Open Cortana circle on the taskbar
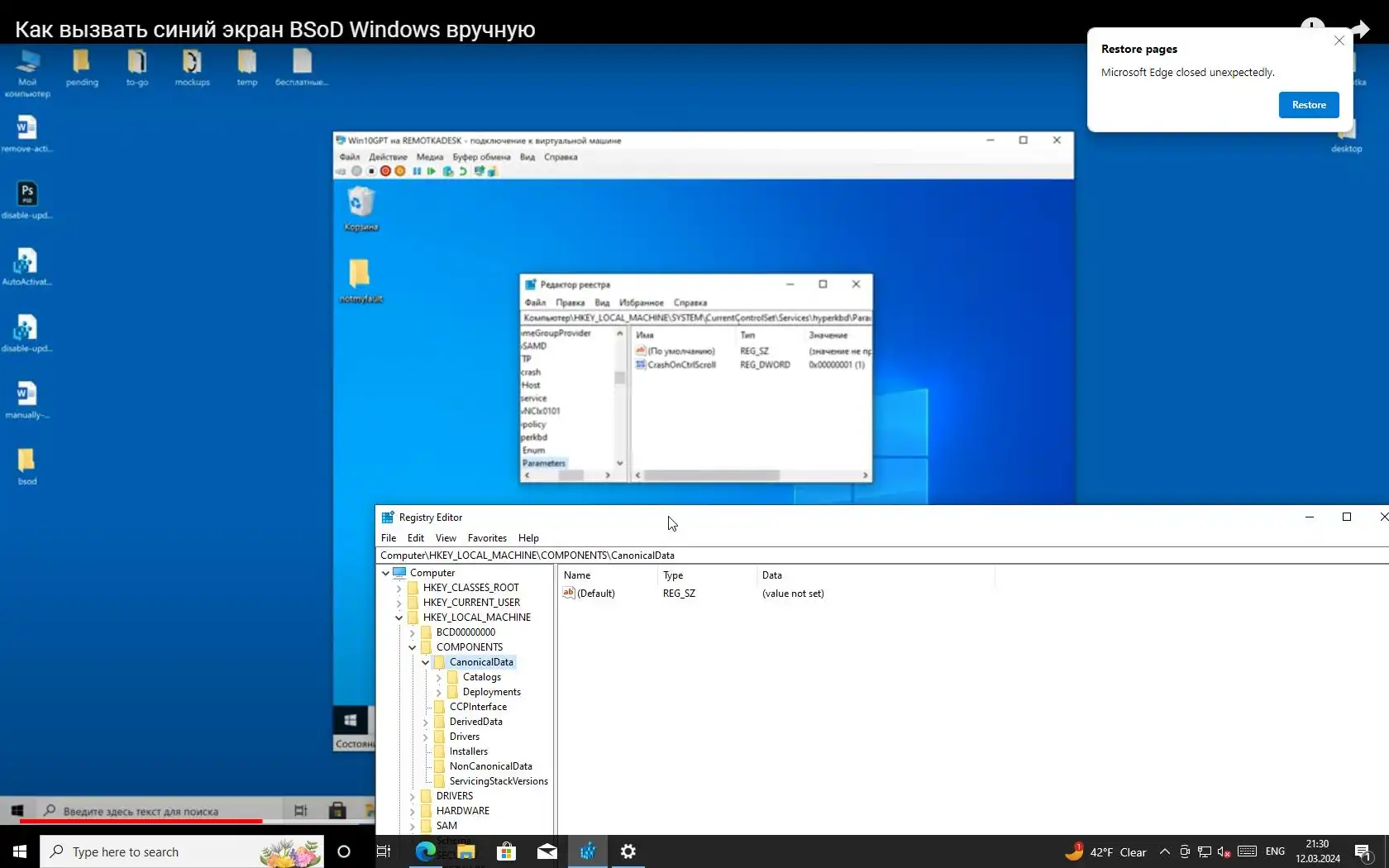The height and width of the screenshot is (868, 1389). (344, 851)
